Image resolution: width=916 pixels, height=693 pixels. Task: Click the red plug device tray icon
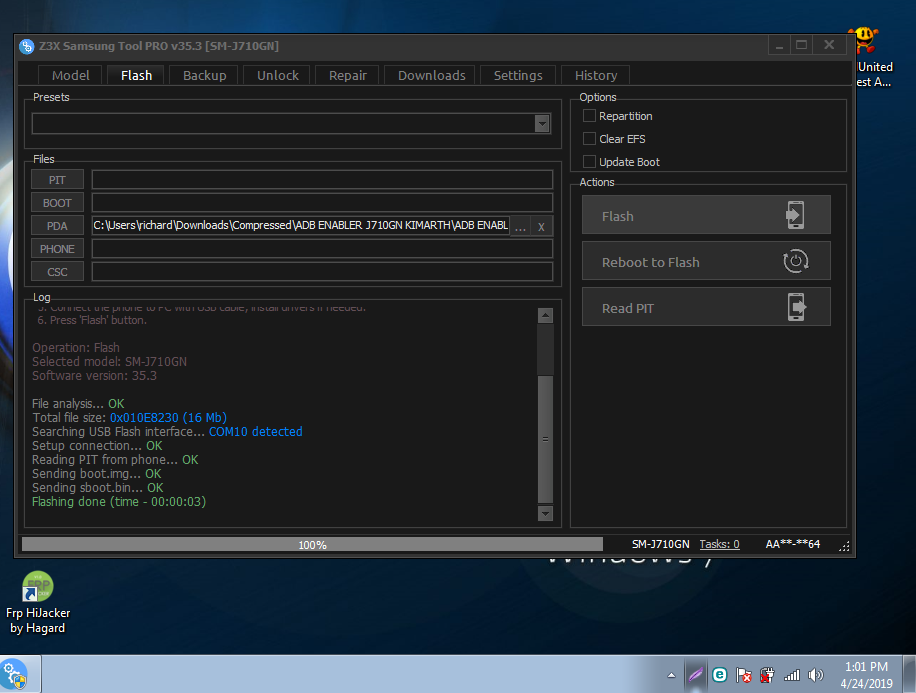pyautogui.click(x=767, y=675)
